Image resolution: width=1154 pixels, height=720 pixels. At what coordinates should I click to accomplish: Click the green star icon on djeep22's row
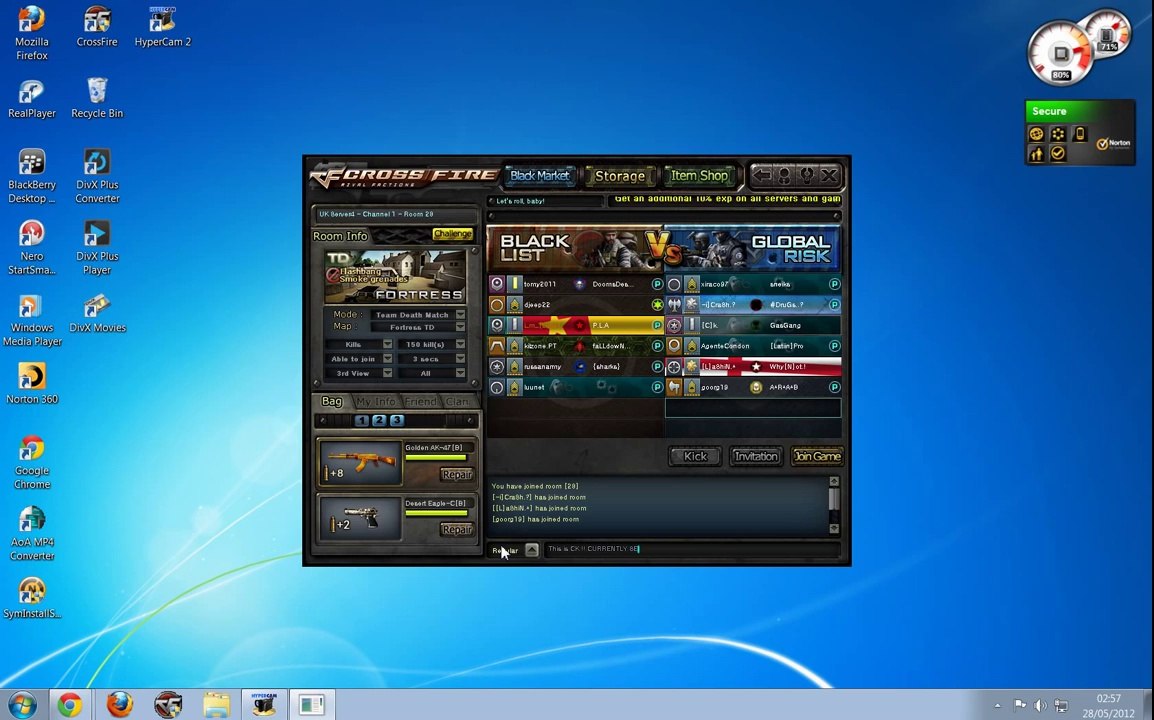coord(657,305)
